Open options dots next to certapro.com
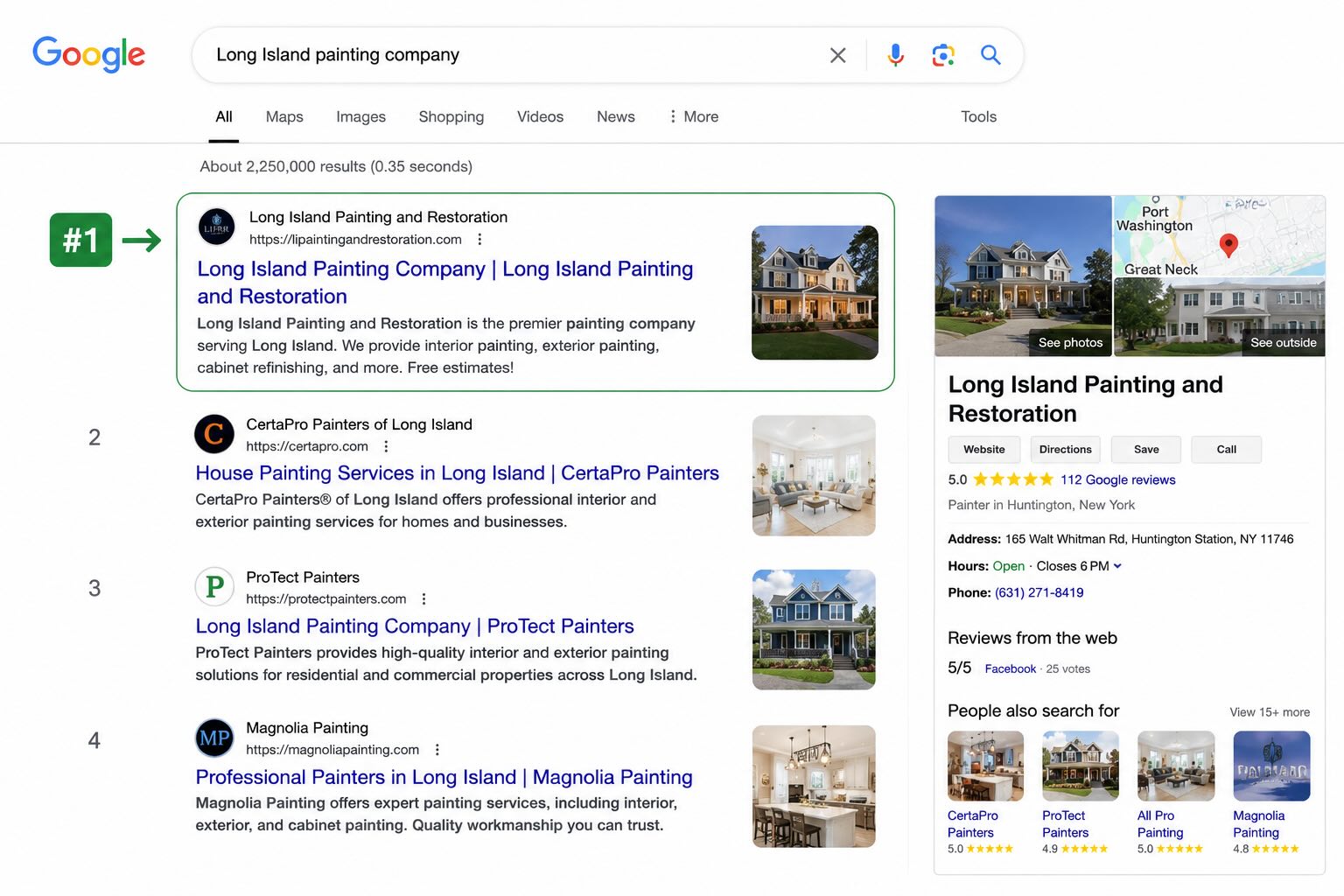Screen dimensions: 1344x896 coord(386,446)
